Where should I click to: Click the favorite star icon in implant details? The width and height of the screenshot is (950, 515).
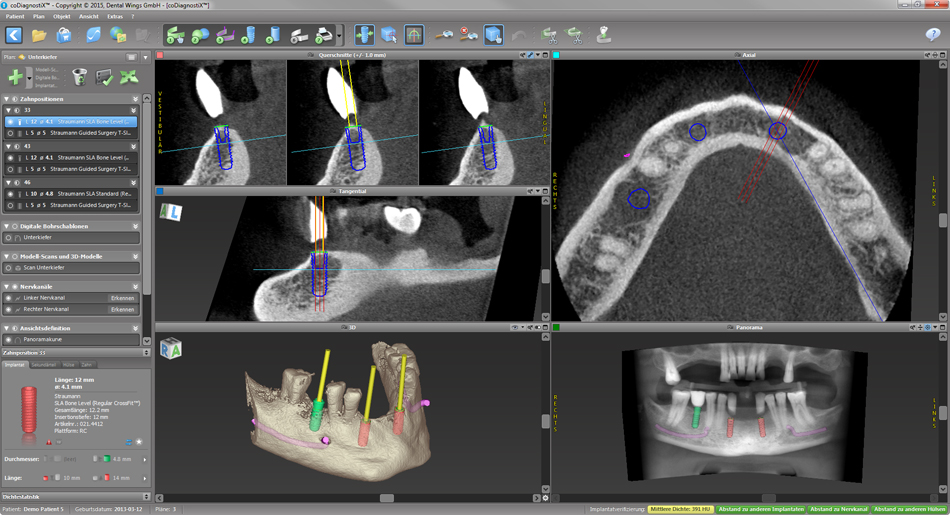coord(139,441)
